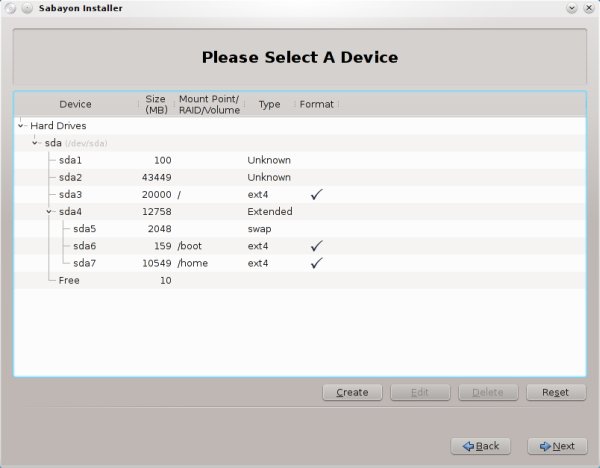The image size is (600, 468).
Task: Sort by the Format column header
Action: [x=316, y=104]
